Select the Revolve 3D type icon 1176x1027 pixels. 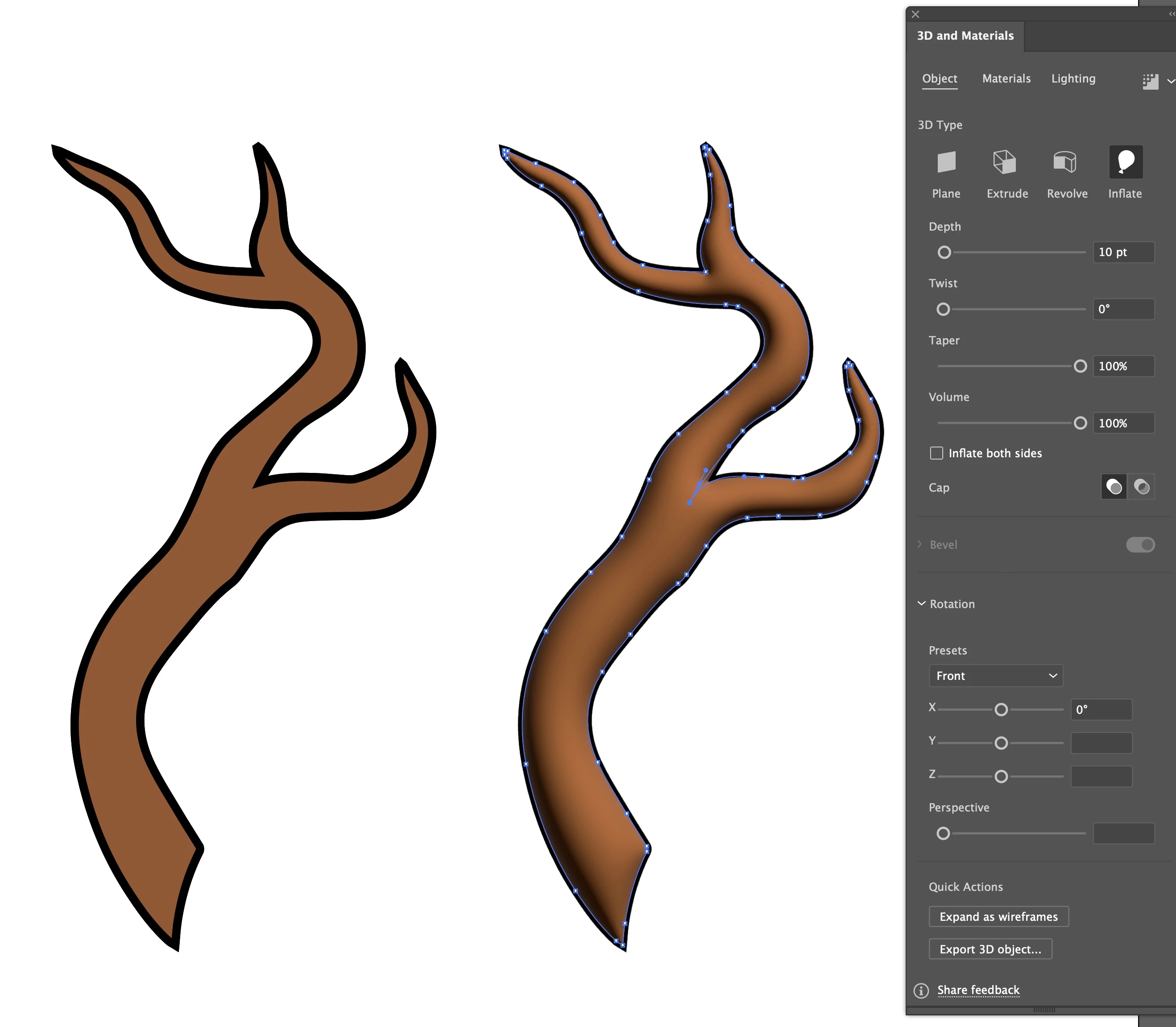[x=1065, y=162]
